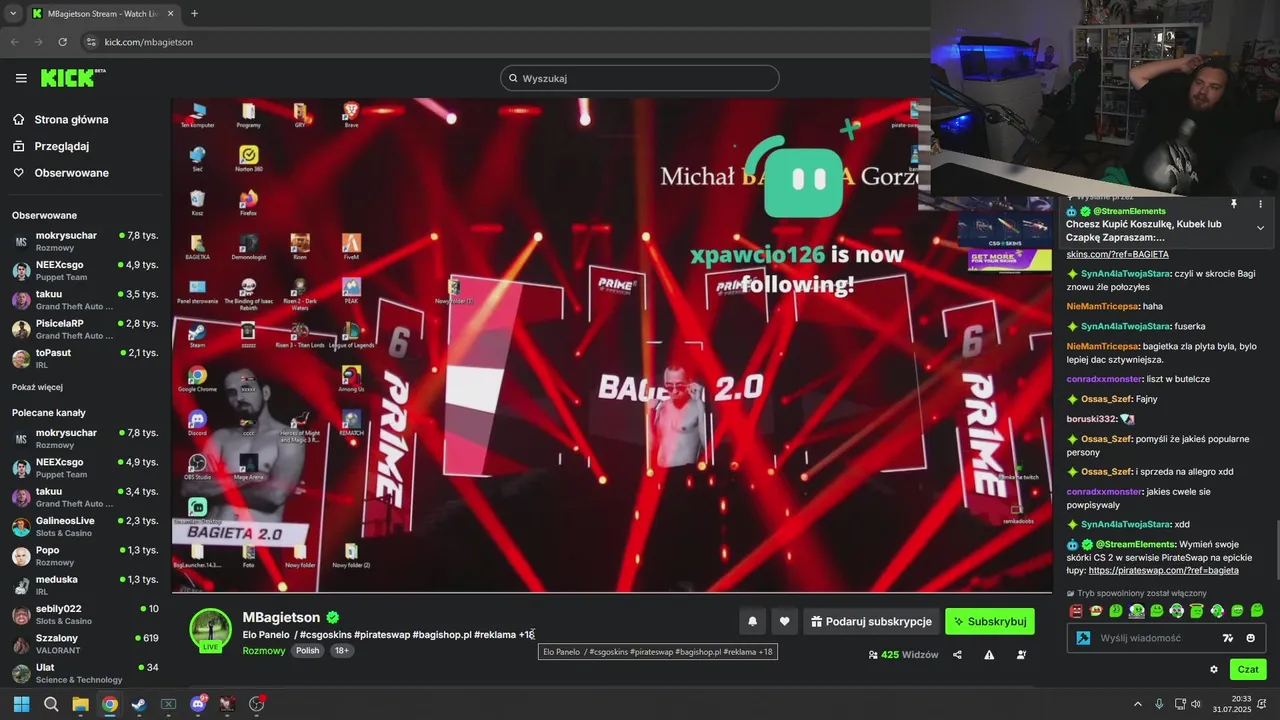Click the MBagietson channel name
This screenshot has height=720, width=1280.
point(281,618)
